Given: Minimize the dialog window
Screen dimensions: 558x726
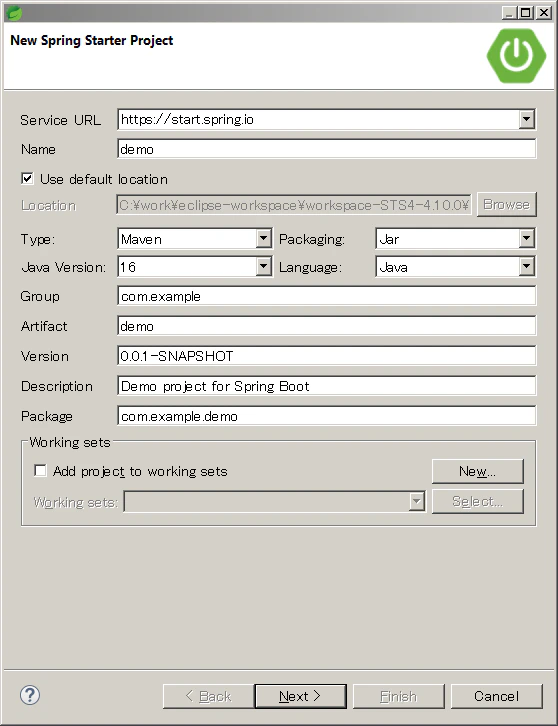Looking at the screenshot, I should [509, 13].
